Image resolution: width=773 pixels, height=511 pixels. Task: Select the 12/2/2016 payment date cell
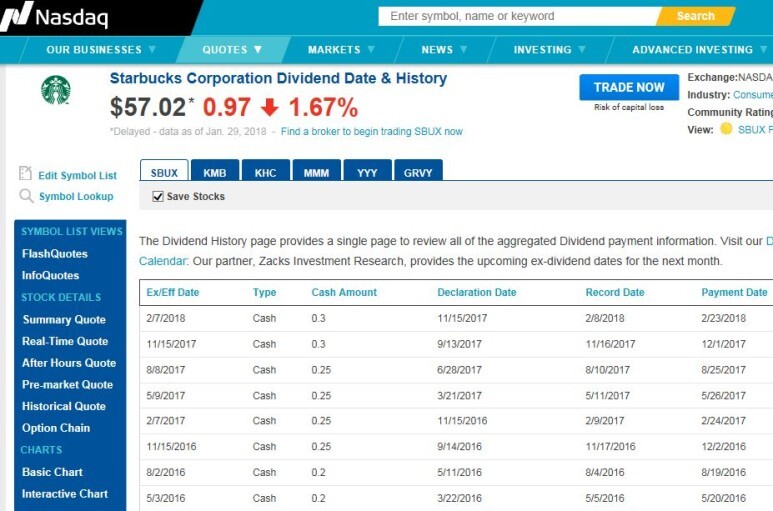pos(723,446)
